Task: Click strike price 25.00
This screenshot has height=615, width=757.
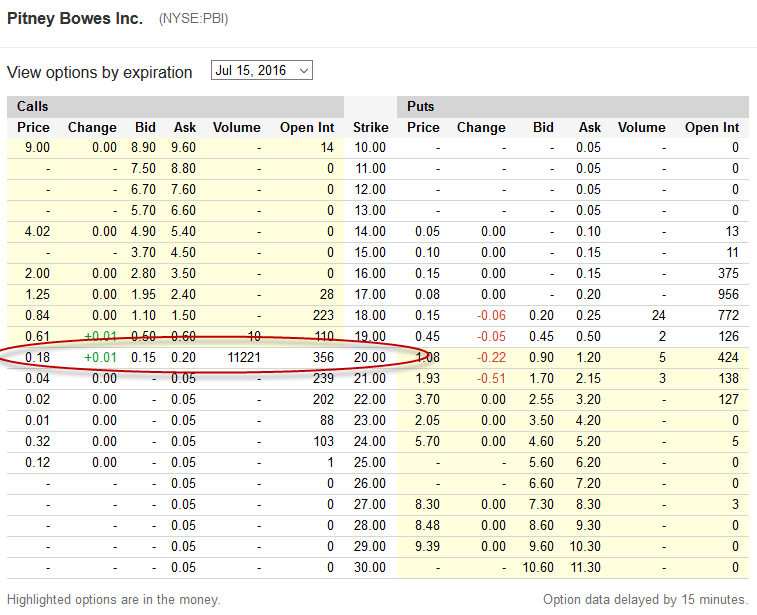Action: pos(370,462)
